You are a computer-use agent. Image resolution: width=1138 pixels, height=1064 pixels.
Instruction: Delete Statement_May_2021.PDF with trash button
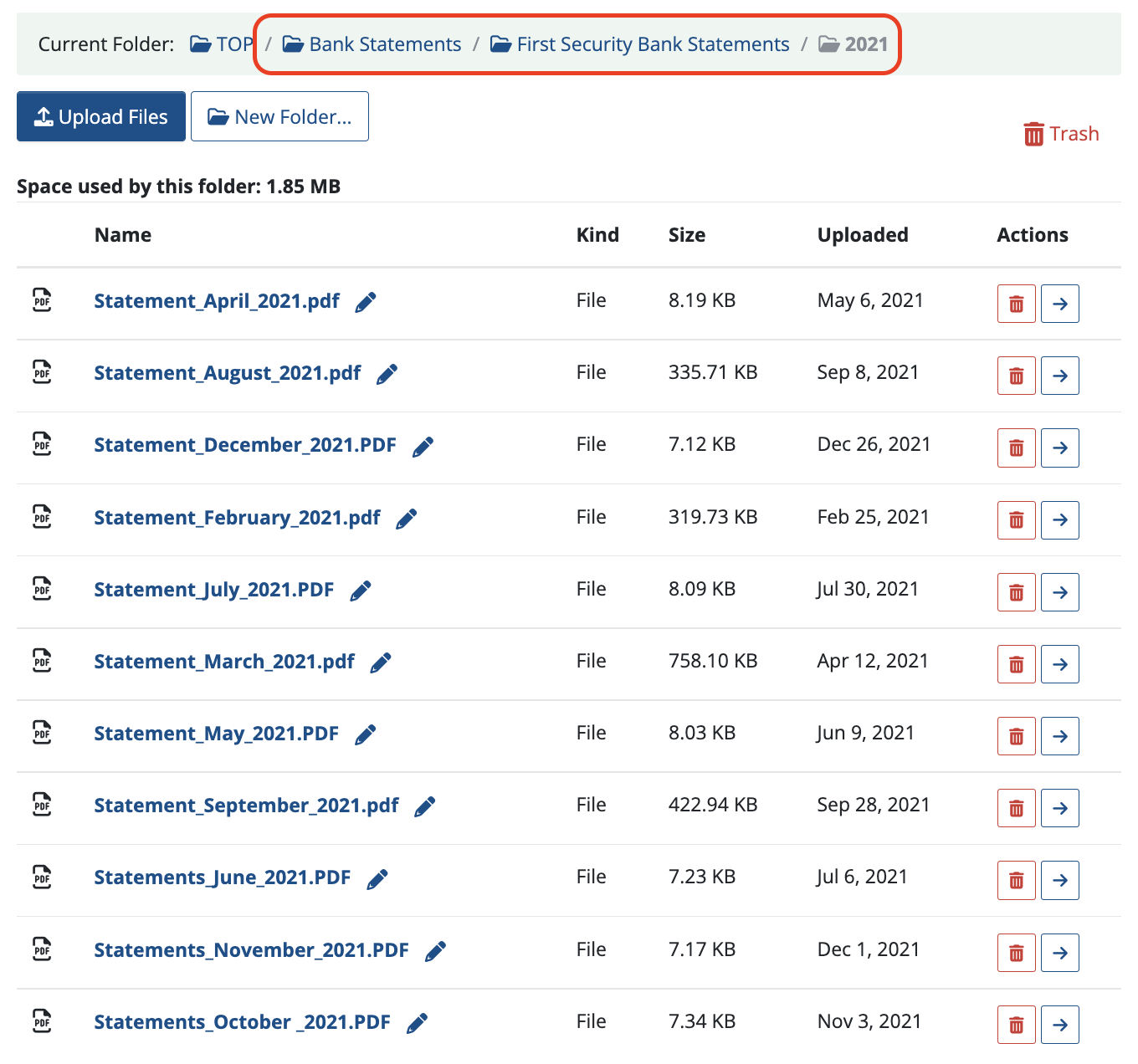(1017, 736)
